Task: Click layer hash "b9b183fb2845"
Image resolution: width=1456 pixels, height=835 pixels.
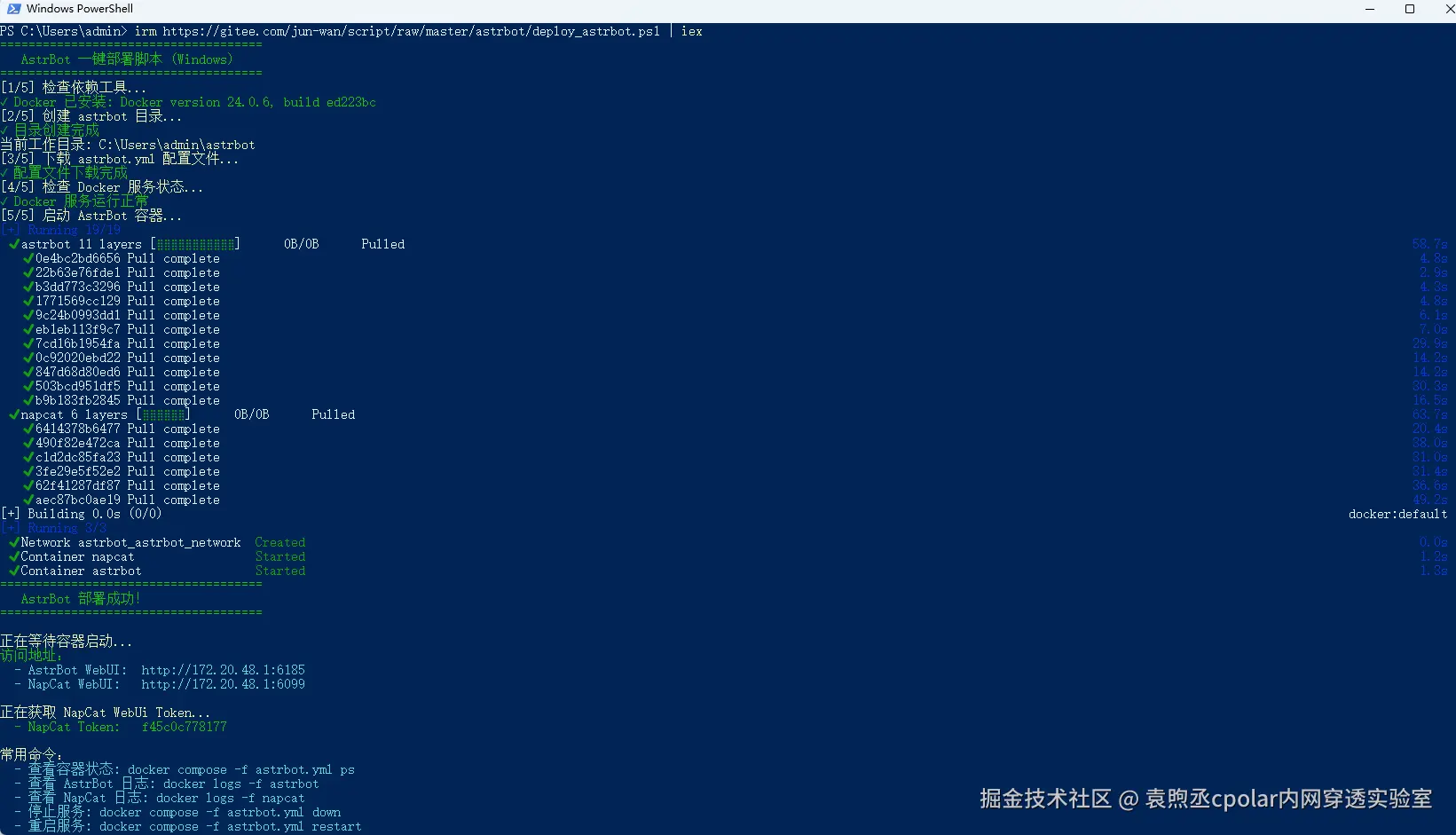Action: coord(78,400)
